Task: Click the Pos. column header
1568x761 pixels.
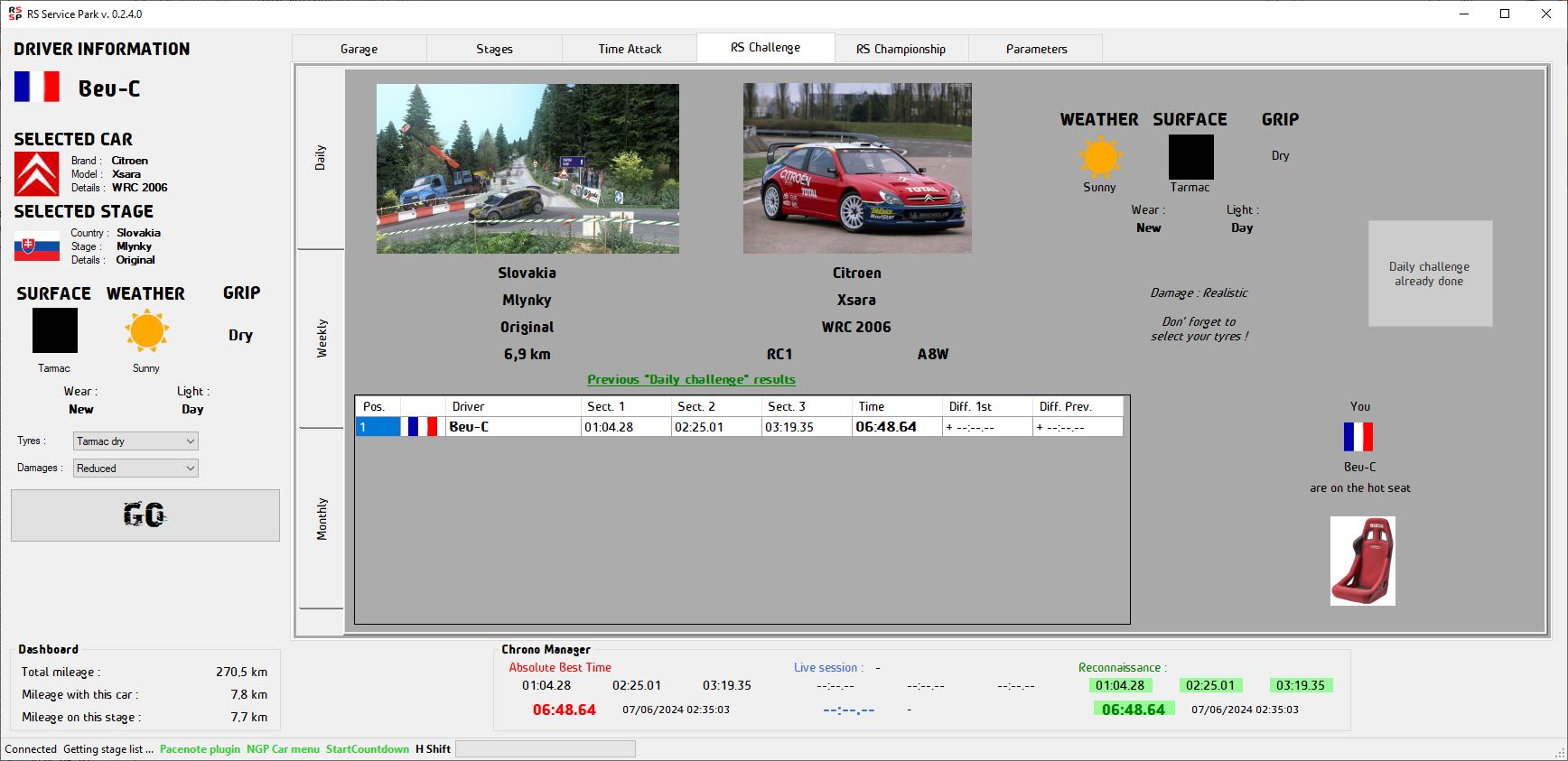Action: tap(378, 406)
